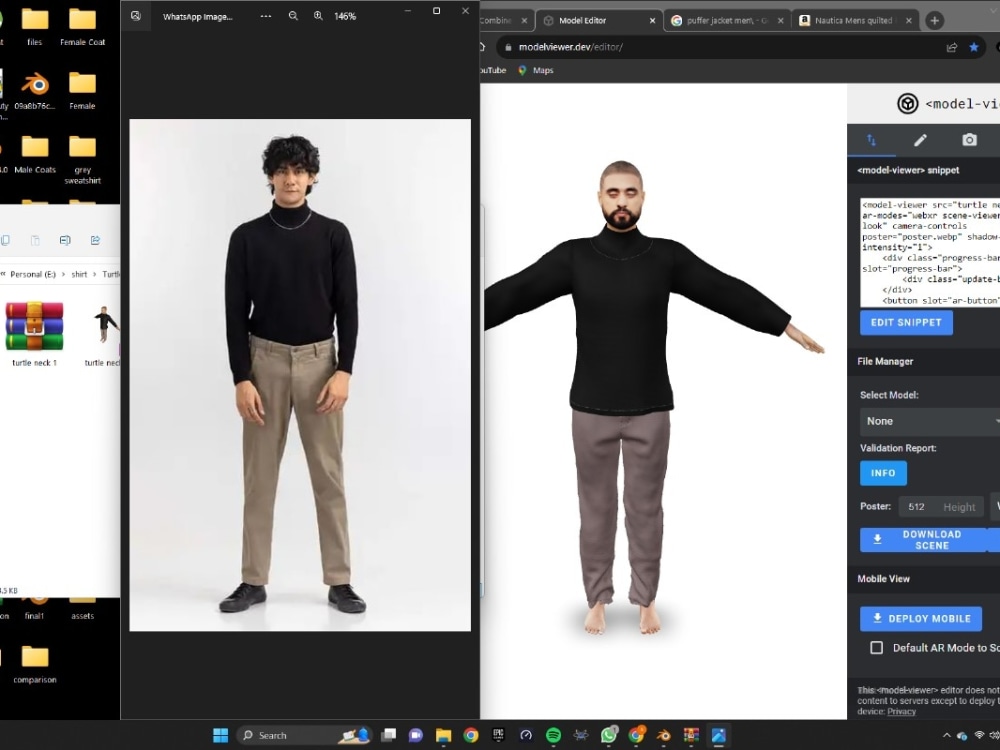
Task: Open the pencil edit tab in Model Editor
Action: (920, 140)
